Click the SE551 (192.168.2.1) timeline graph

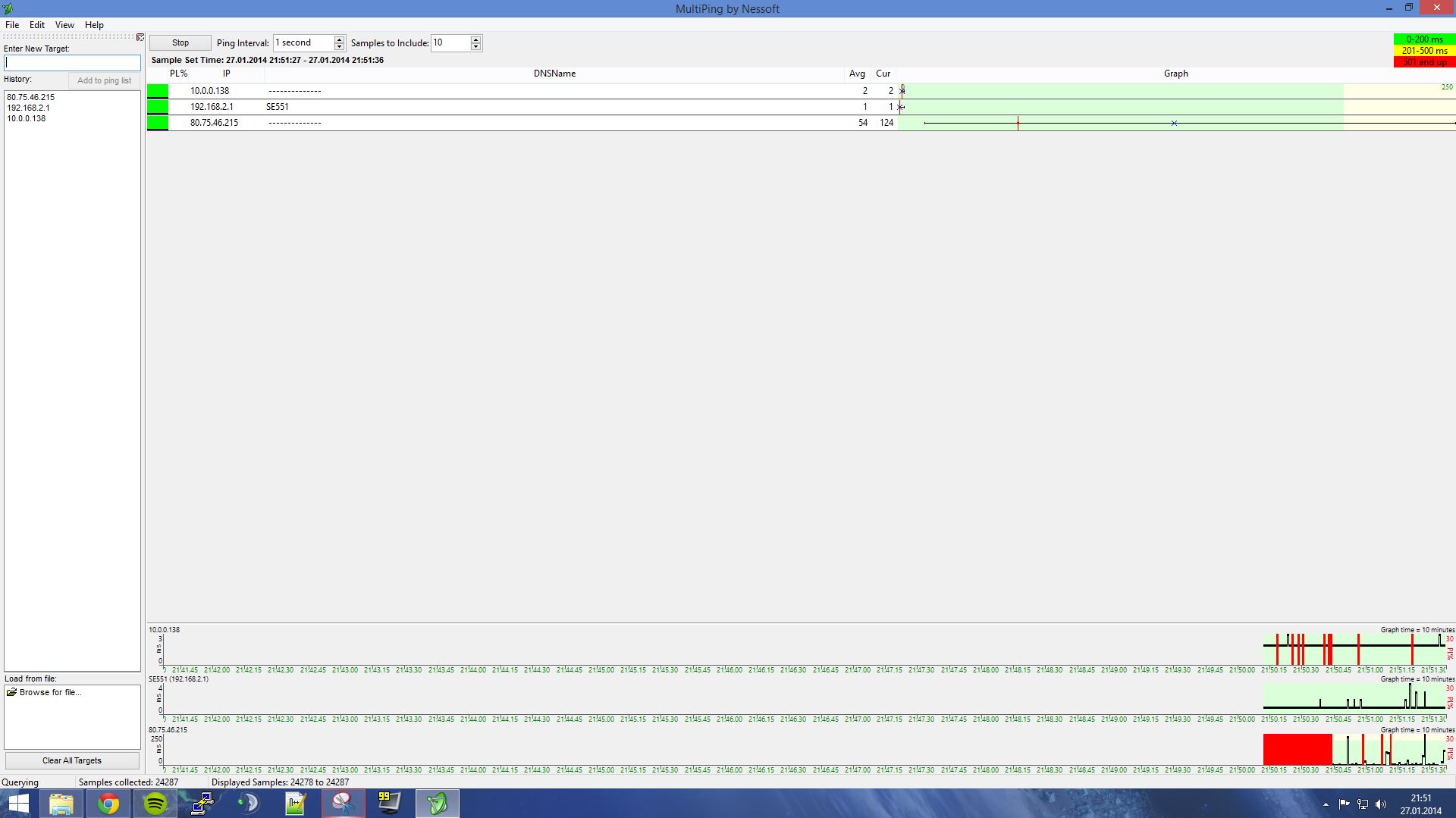coord(804,698)
